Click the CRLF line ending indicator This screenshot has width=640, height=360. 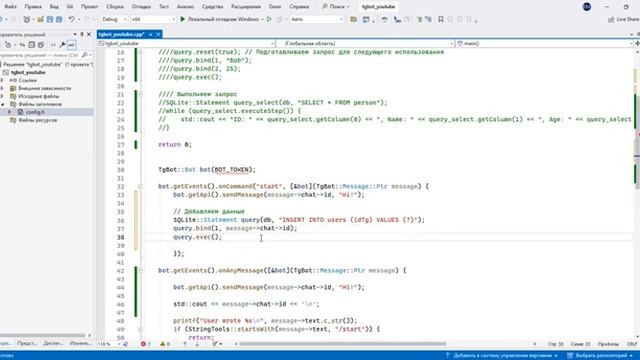[x=632, y=344]
